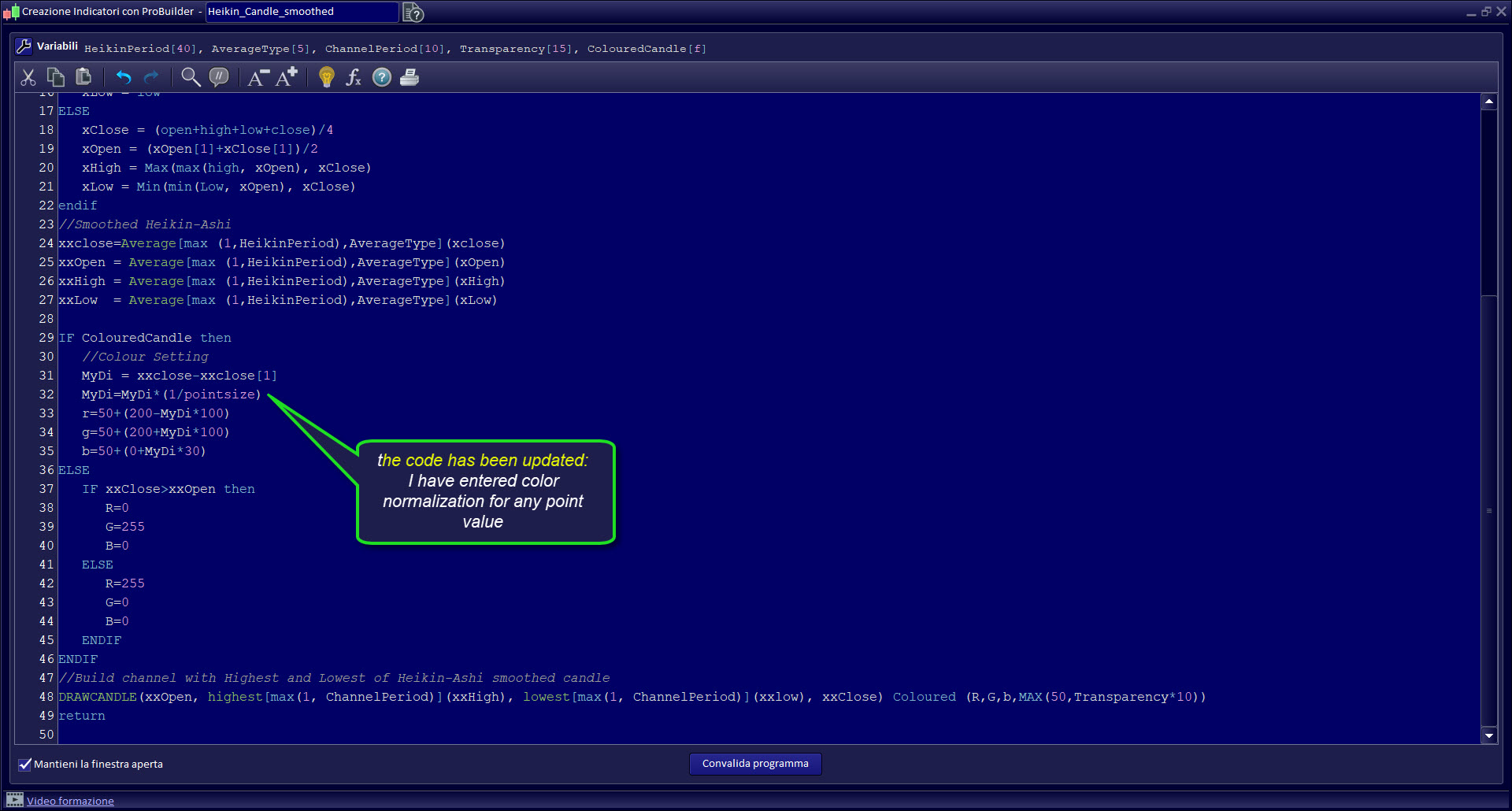This screenshot has width=1512, height=811.
Task: Open the fx function library
Action: [354, 77]
